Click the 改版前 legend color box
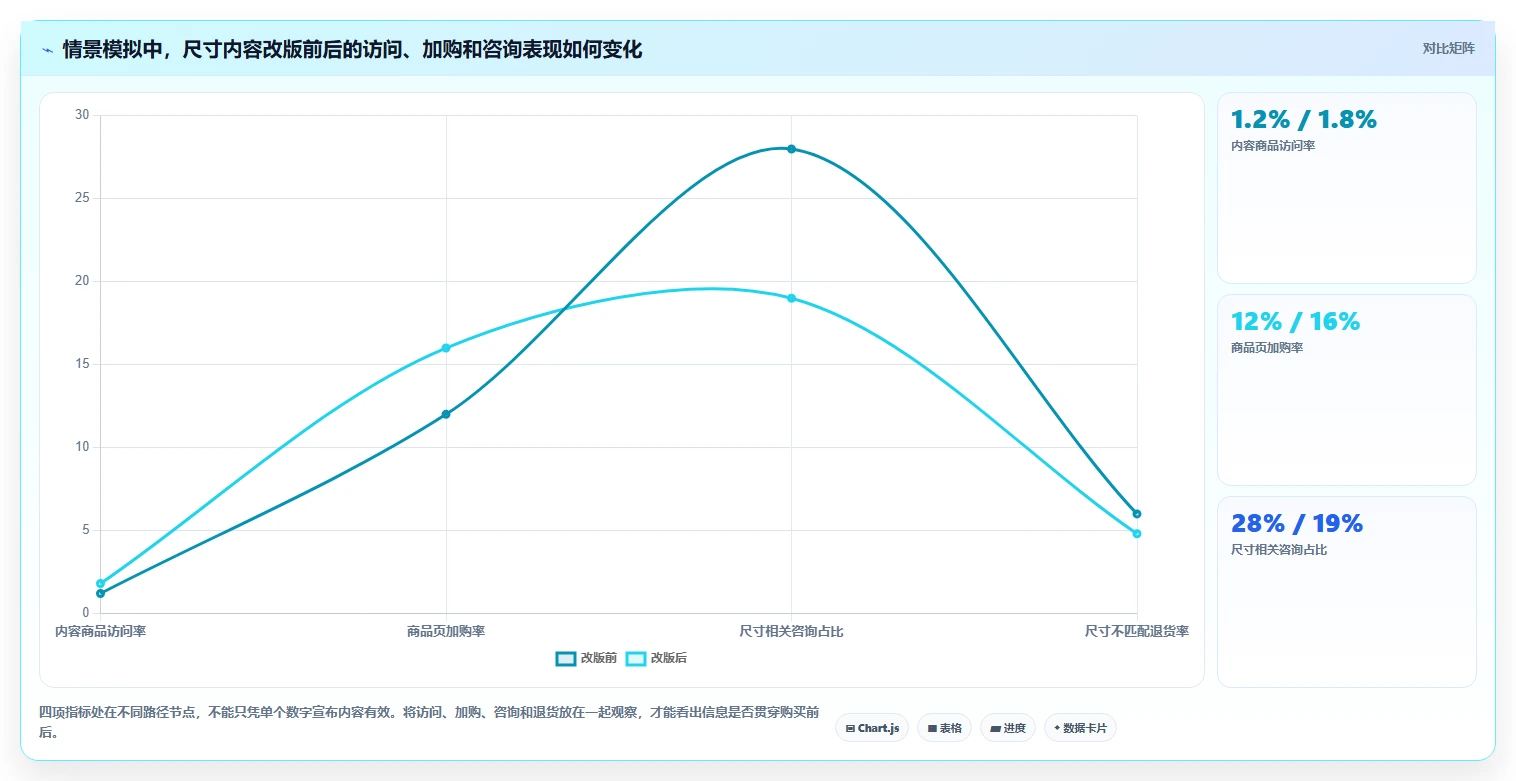Screen dimensions: 1516x781 point(566,658)
